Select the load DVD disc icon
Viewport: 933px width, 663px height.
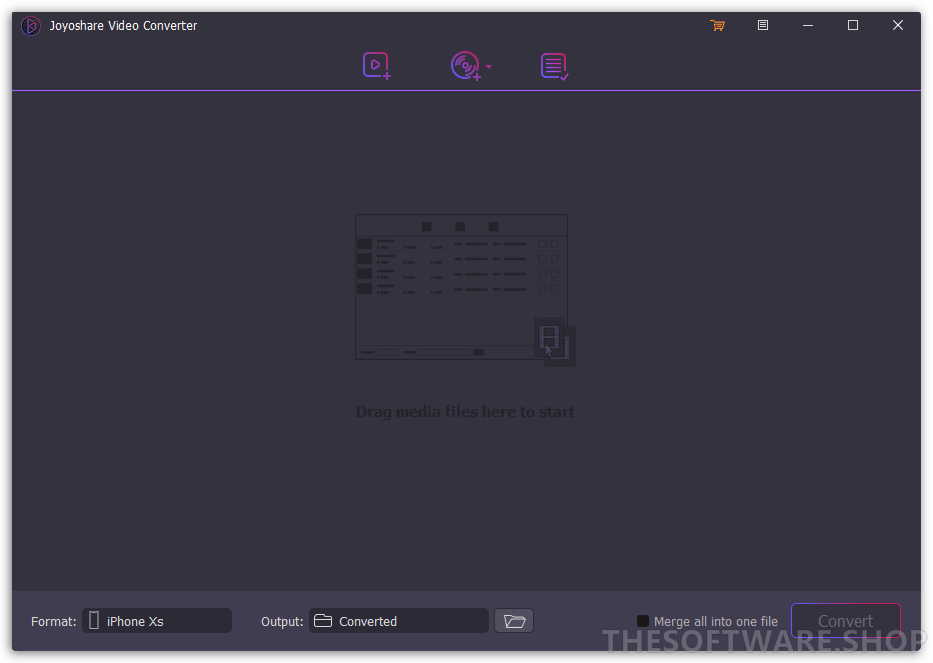tap(465, 65)
